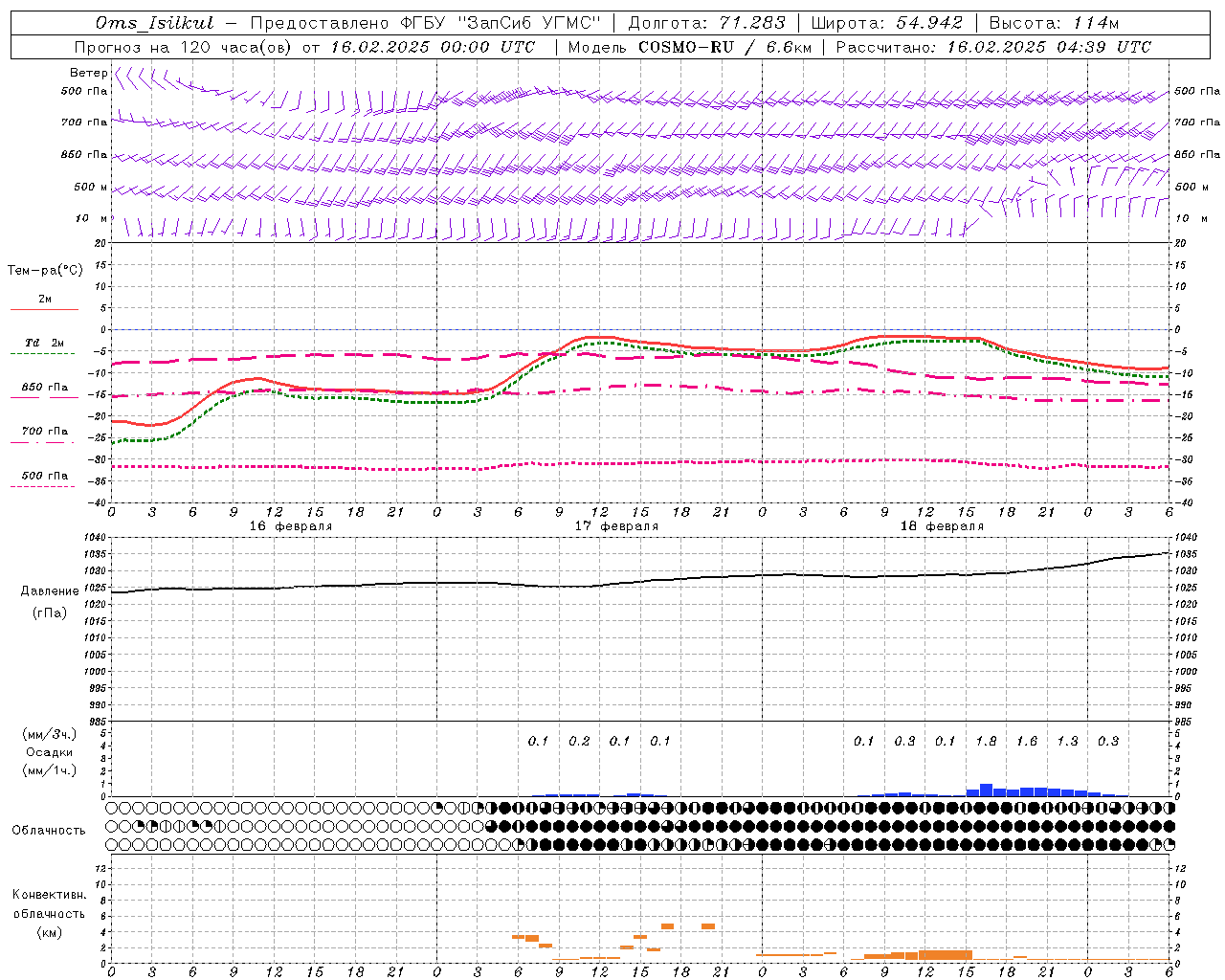Select the 'Высота: 114м' elevation text
The width and height of the screenshot is (1225, 980).
pyautogui.click(x=1054, y=23)
